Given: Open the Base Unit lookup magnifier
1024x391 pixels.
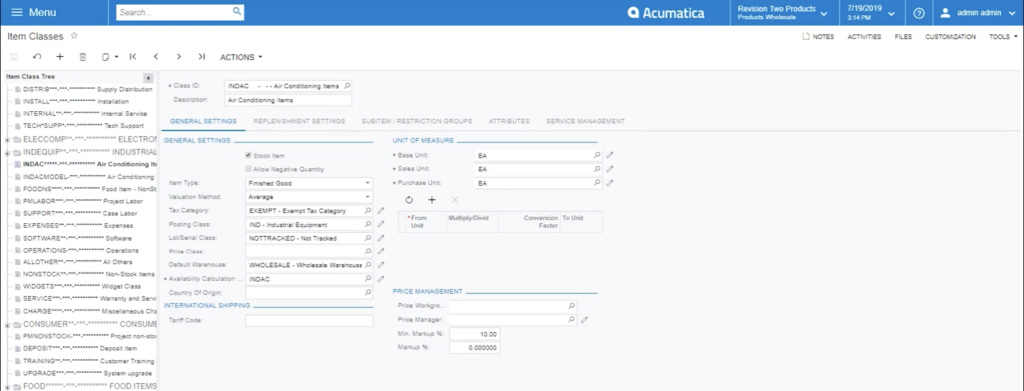Looking at the screenshot, I should click(597, 155).
